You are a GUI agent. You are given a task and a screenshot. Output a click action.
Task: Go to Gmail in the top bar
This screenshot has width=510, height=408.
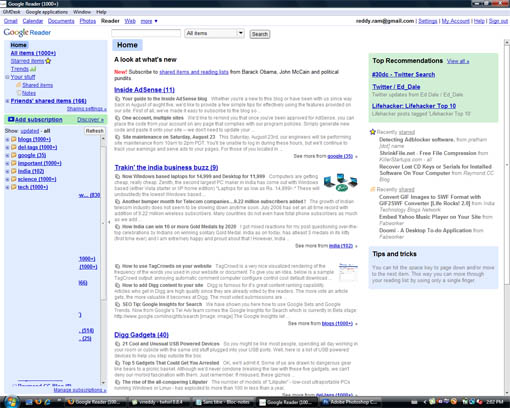11,21
